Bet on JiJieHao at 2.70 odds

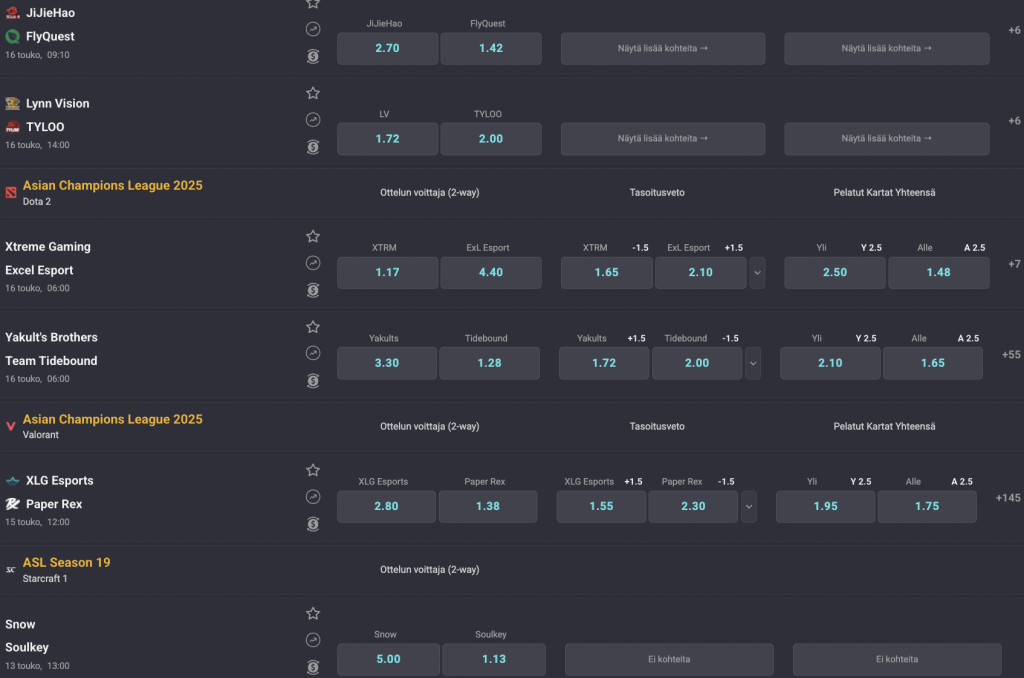pyautogui.click(x=387, y=48)
